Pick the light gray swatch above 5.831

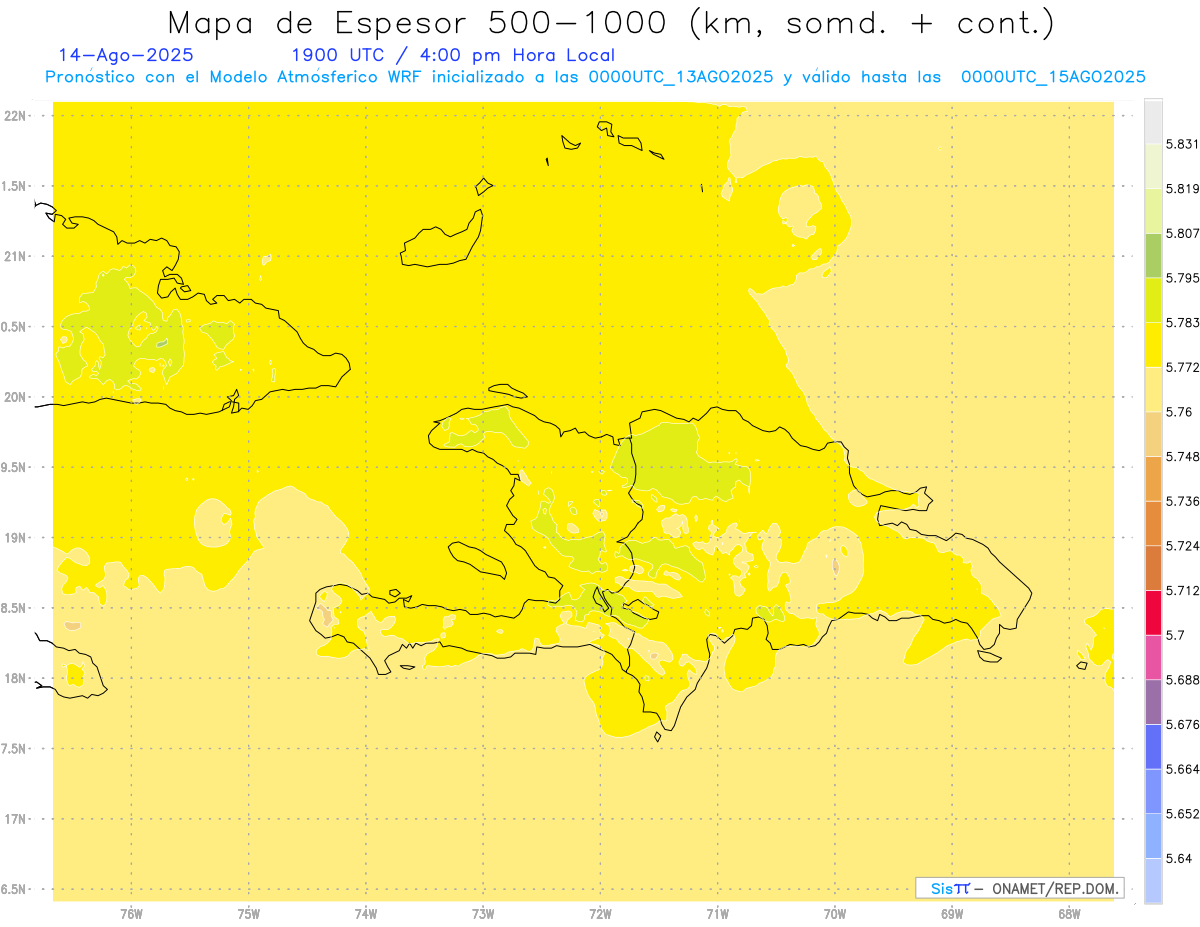[x=1153, y=121]
